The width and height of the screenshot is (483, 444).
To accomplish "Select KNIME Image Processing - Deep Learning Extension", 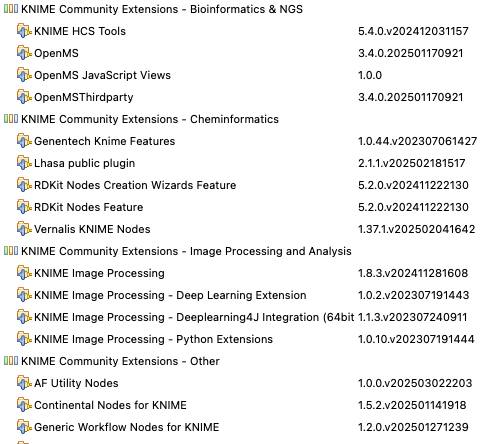I will coord(170,295).
